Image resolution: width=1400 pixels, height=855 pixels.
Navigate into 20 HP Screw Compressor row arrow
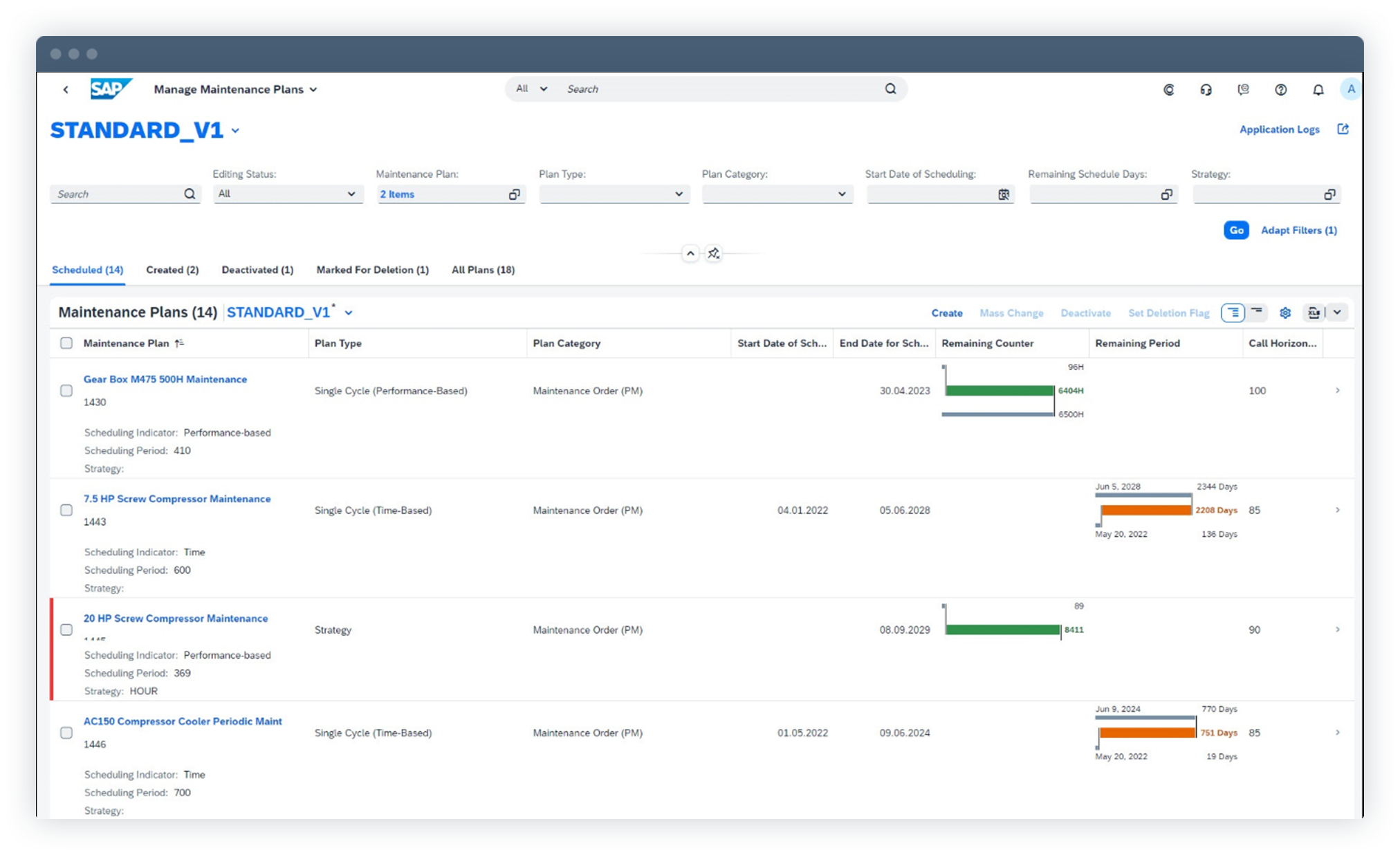[x=1337, y=629]
